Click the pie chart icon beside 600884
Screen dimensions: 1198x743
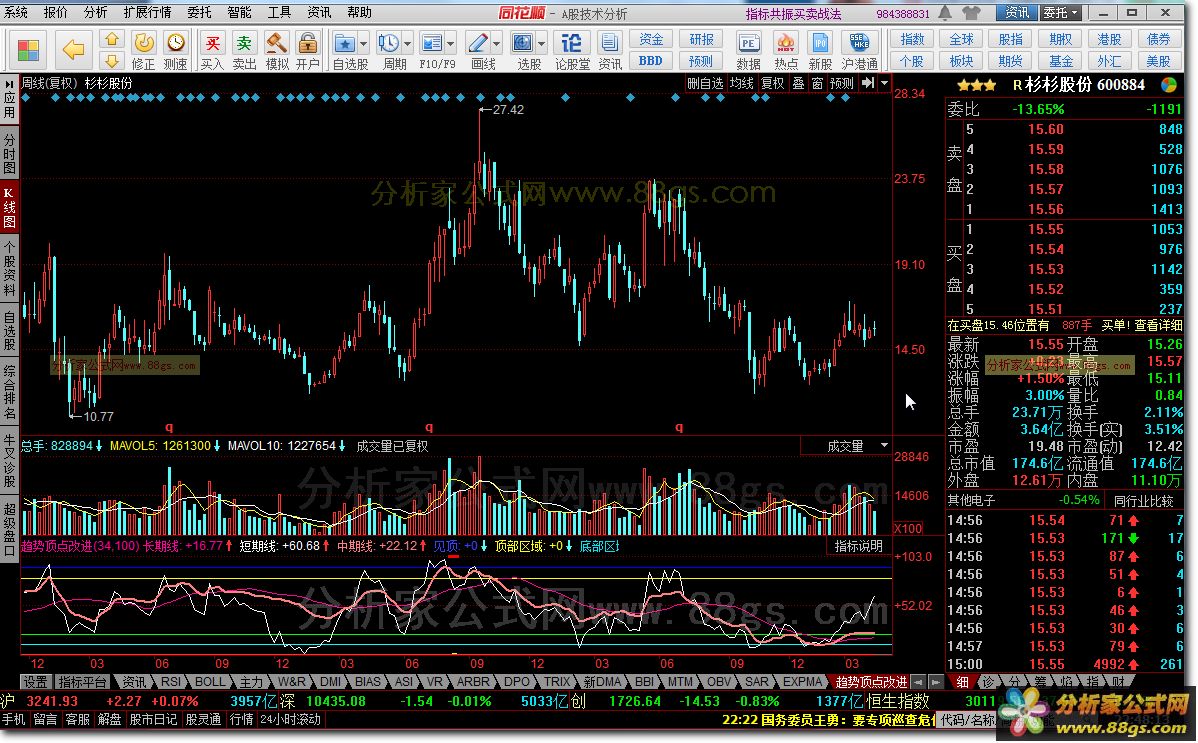pos(1169,85)
